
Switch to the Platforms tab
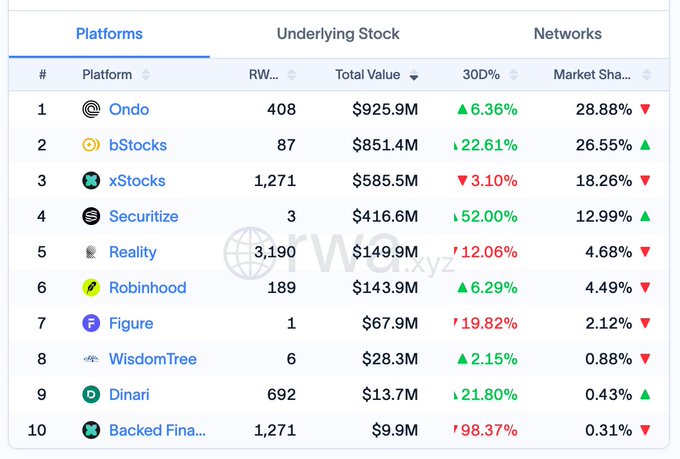point(109,34)
